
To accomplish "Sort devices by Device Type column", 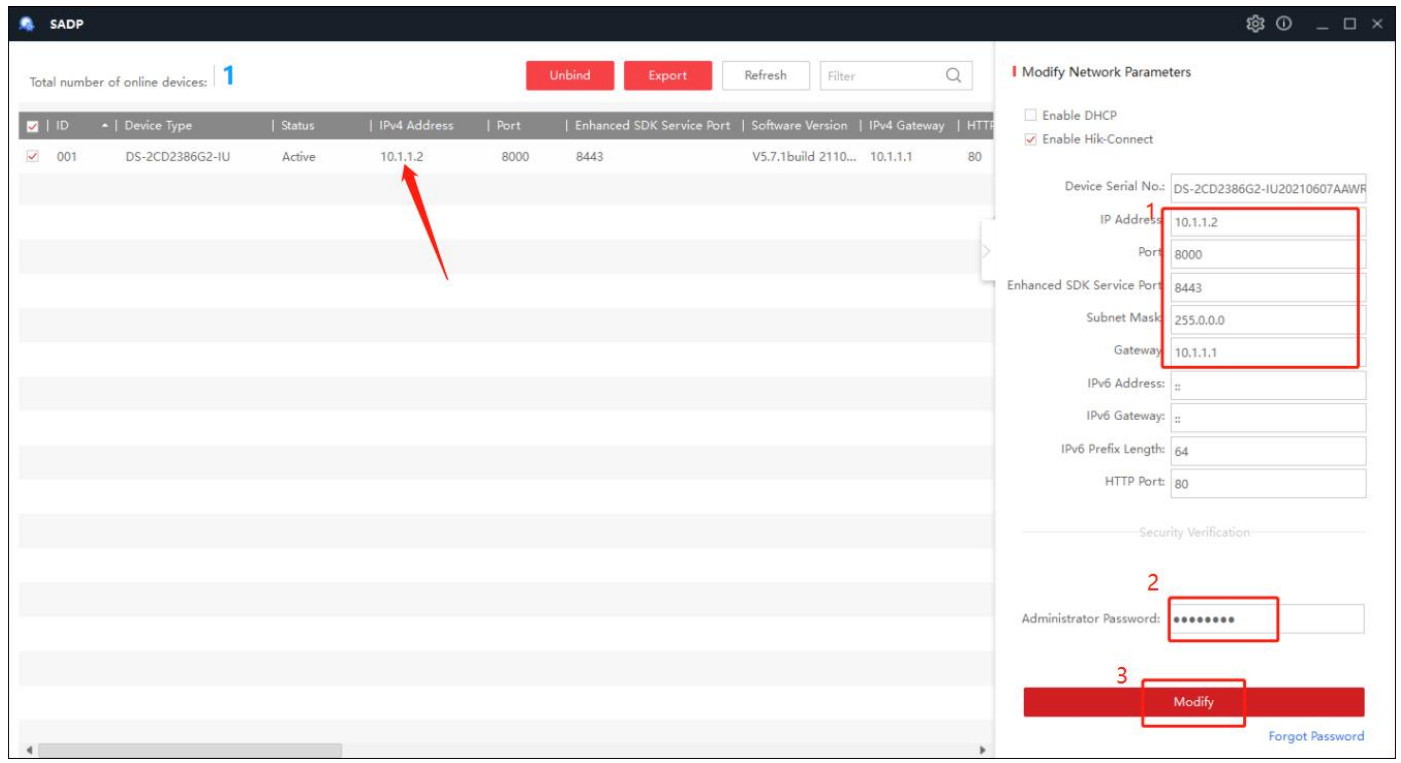I will (x=158, y=126).
